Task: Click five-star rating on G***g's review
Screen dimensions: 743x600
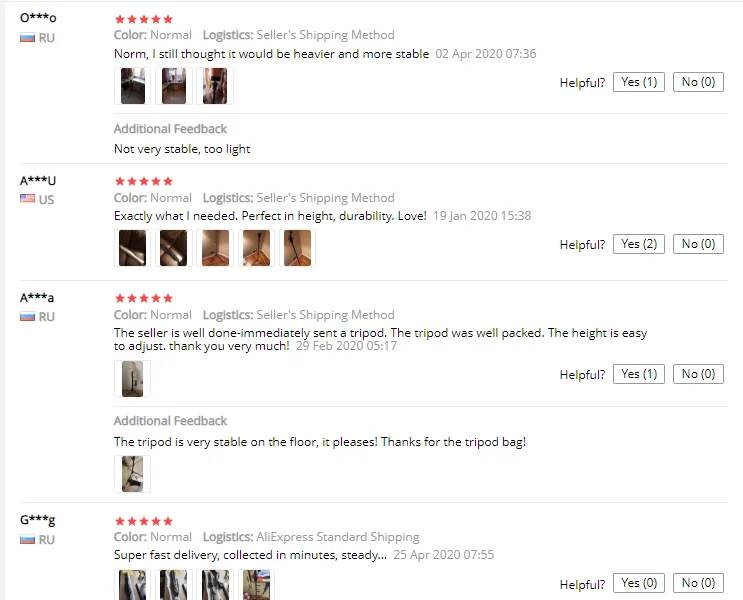Action: (144, 521)
